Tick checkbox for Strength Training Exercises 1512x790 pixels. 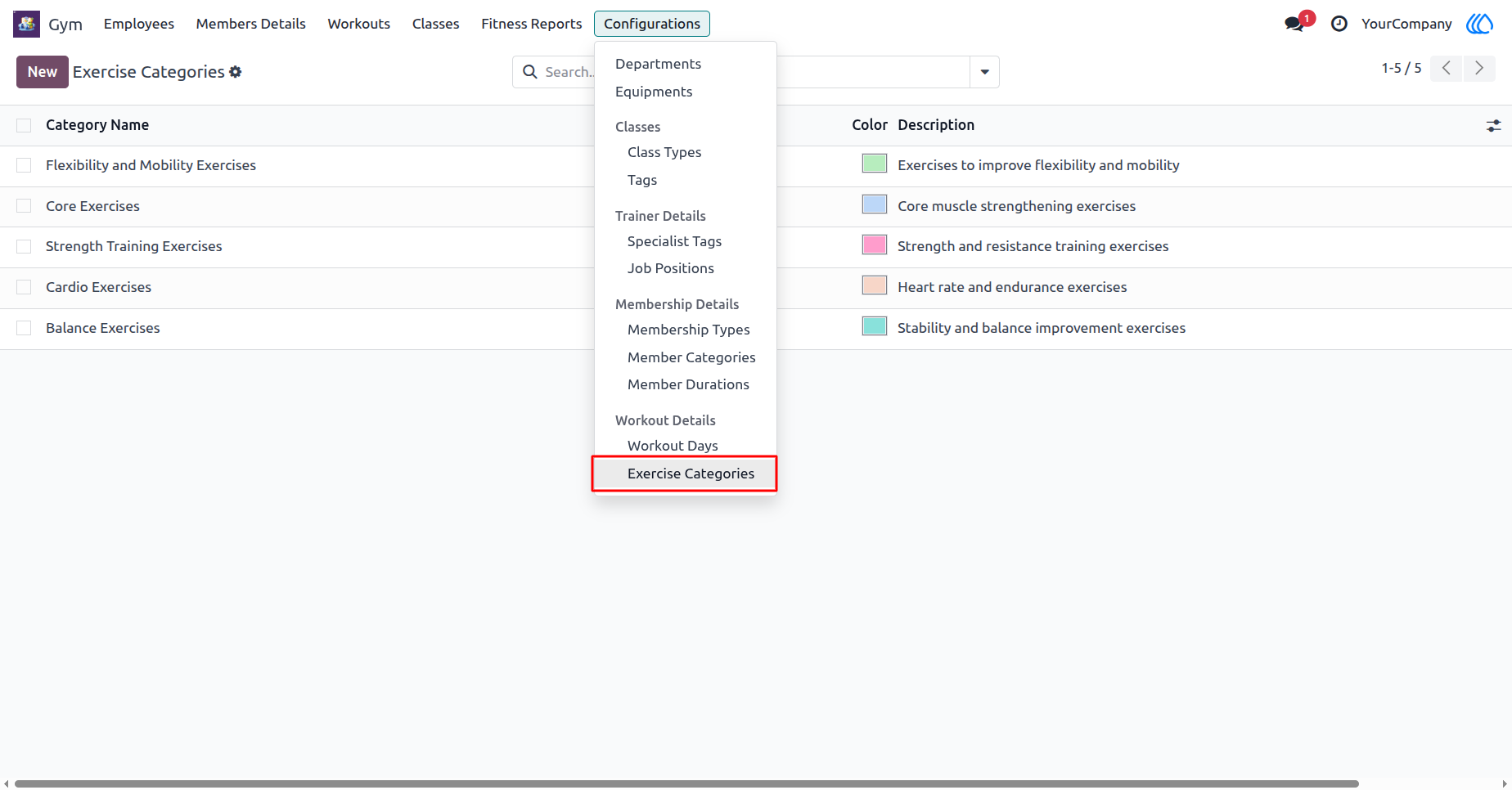coord(24,246)
